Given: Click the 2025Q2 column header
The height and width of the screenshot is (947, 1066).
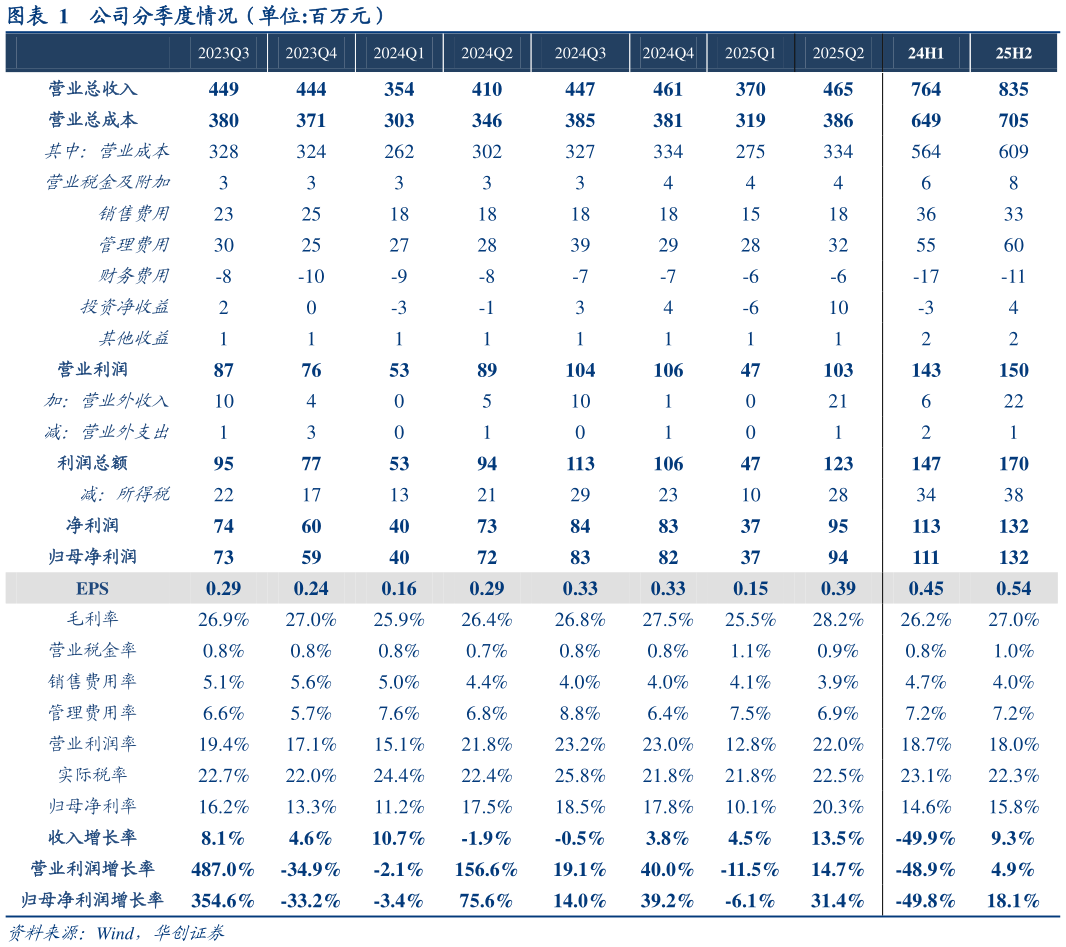Looking at the screenshot, I should coord(838,53).
